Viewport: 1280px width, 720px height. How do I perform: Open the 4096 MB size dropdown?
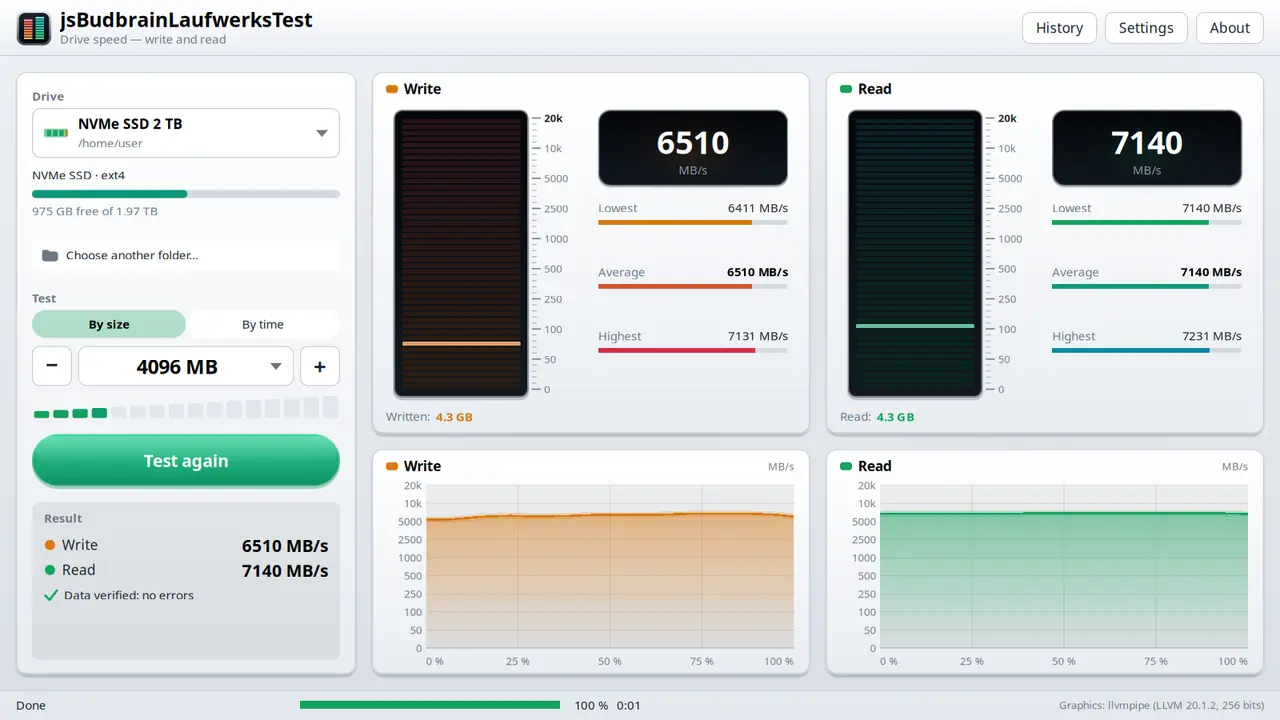tap(186, 366)
